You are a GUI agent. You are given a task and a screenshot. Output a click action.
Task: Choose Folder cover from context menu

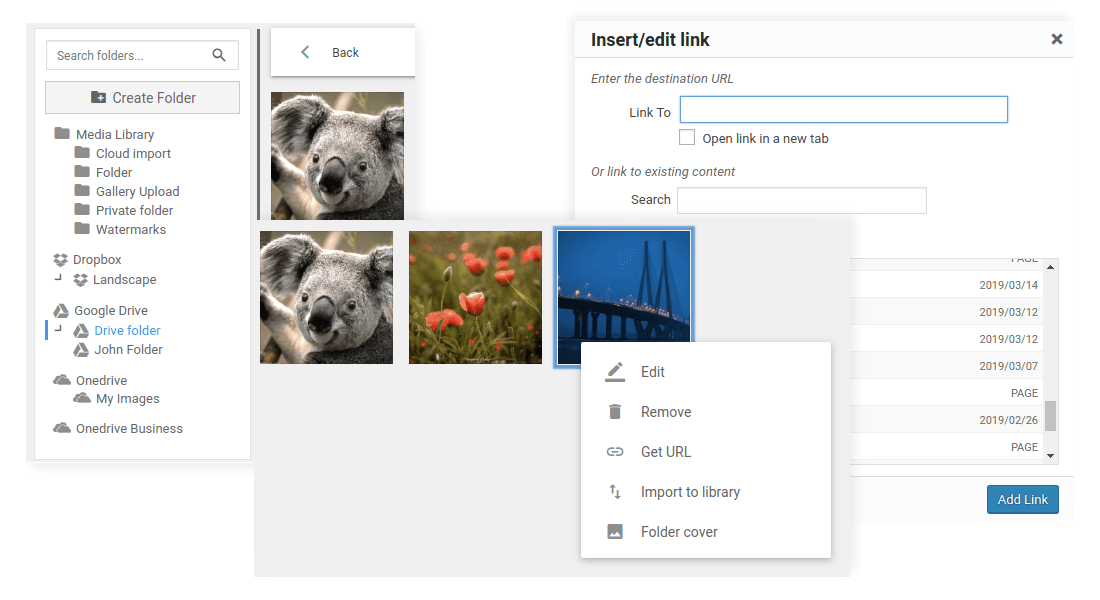679,532
